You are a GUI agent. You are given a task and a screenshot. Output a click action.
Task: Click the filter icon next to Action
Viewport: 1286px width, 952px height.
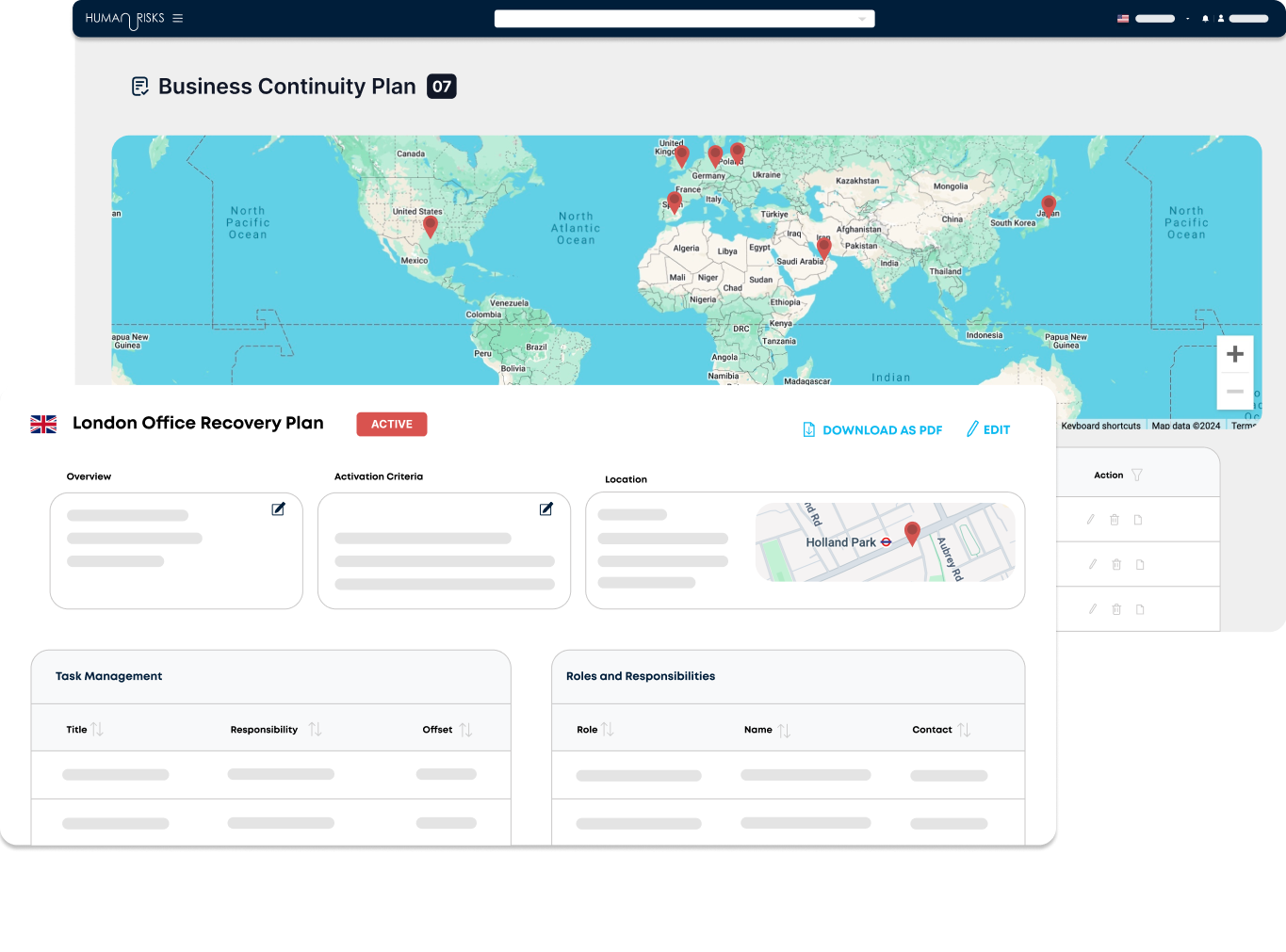coord(1137,476)
